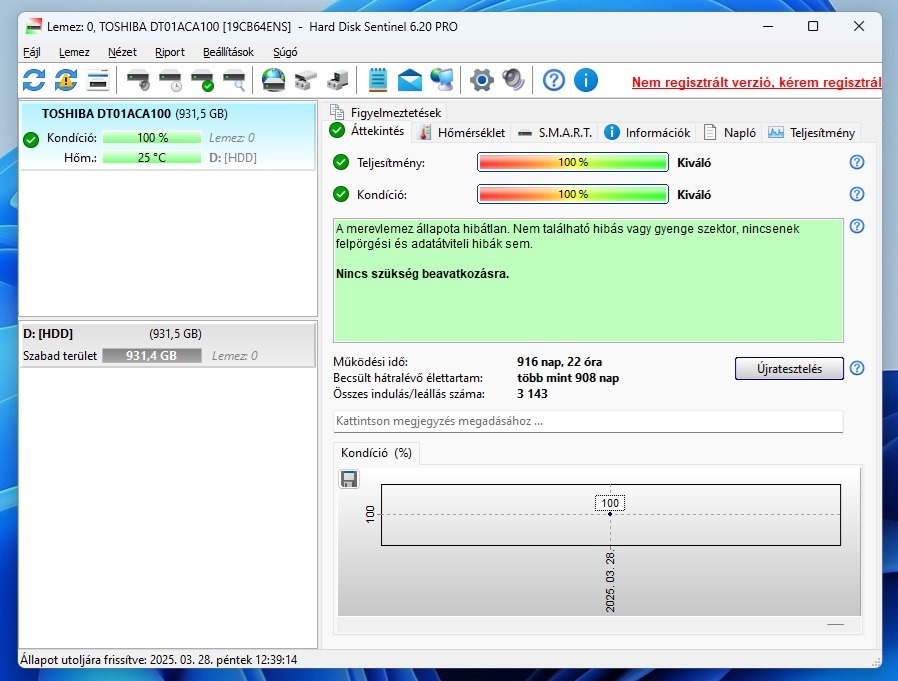Open settings with the gear icon
This screenshot has height=681, width=898.
coord(482,80)
